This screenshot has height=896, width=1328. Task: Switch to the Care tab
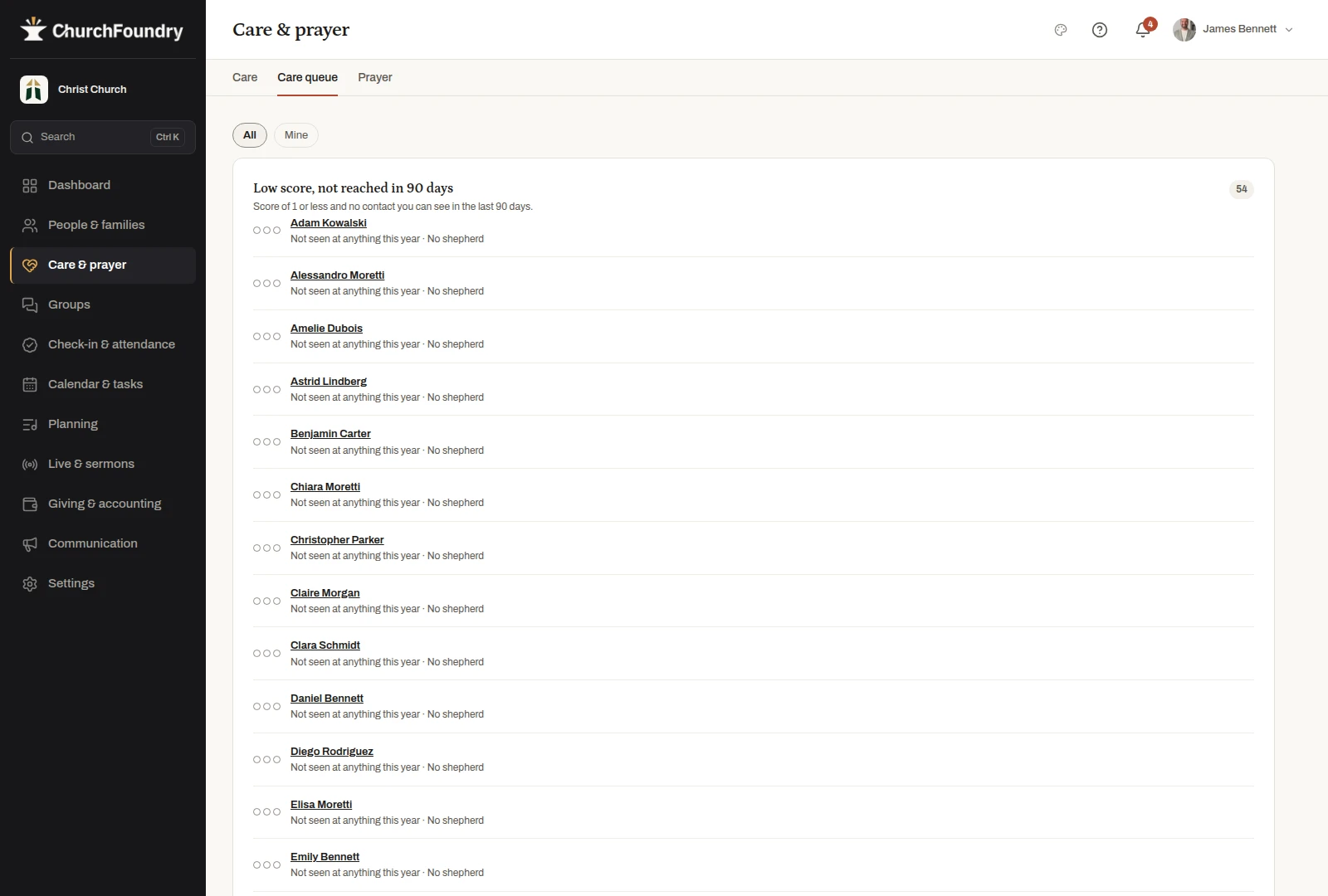(245, 77)
